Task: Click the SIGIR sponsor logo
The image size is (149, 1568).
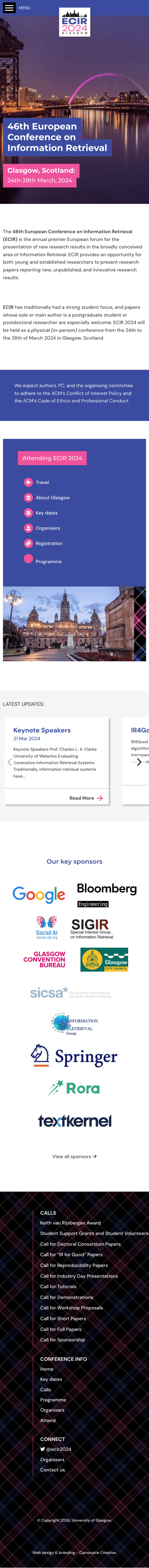Action: pos(91,929)
